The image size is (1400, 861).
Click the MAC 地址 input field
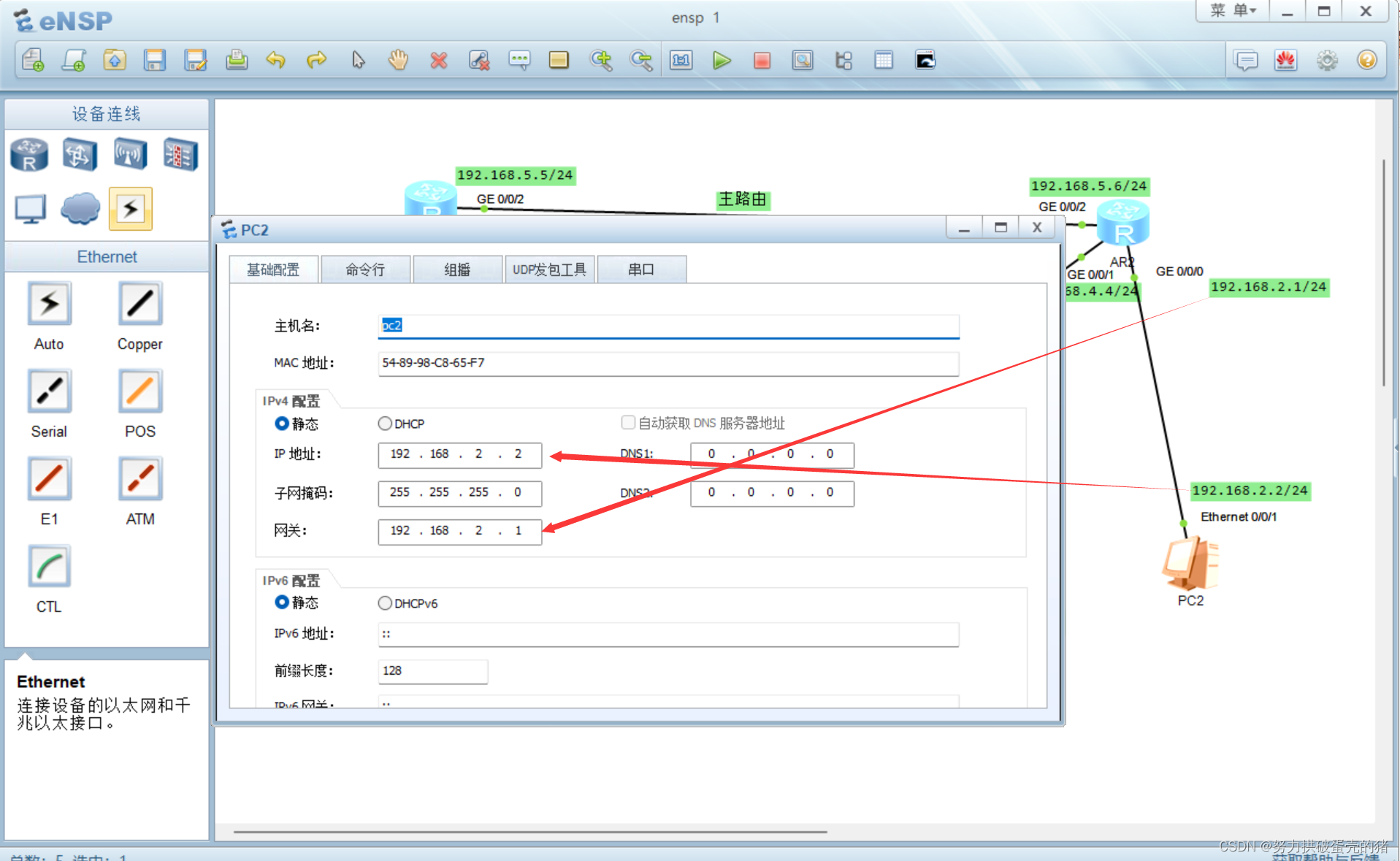[x=668, y=364]
